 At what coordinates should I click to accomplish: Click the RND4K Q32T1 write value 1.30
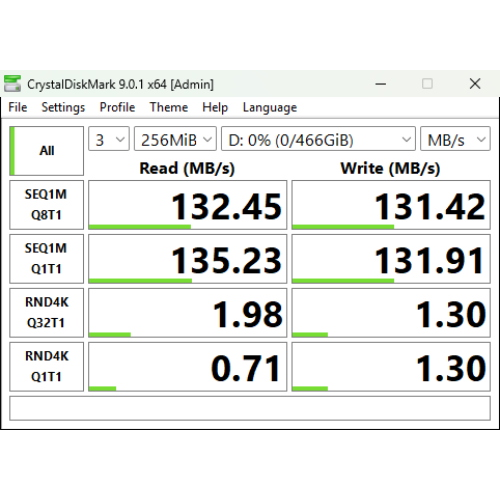click(x=391, y=313)
